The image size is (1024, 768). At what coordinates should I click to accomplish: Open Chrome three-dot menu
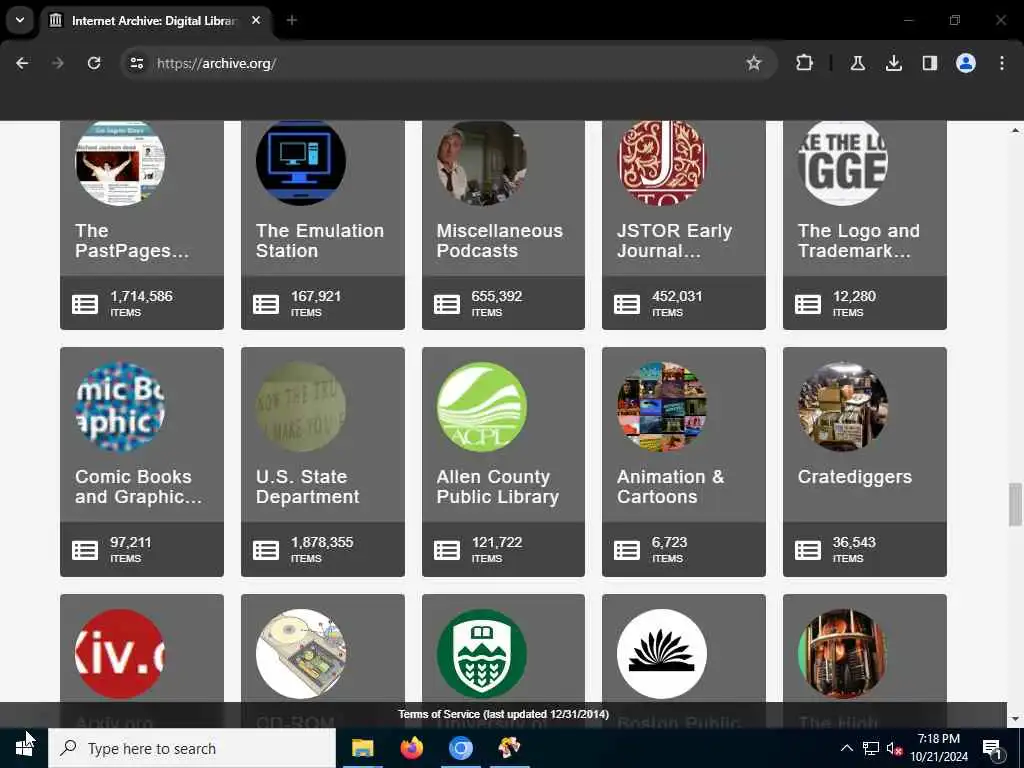(1002, 63)
